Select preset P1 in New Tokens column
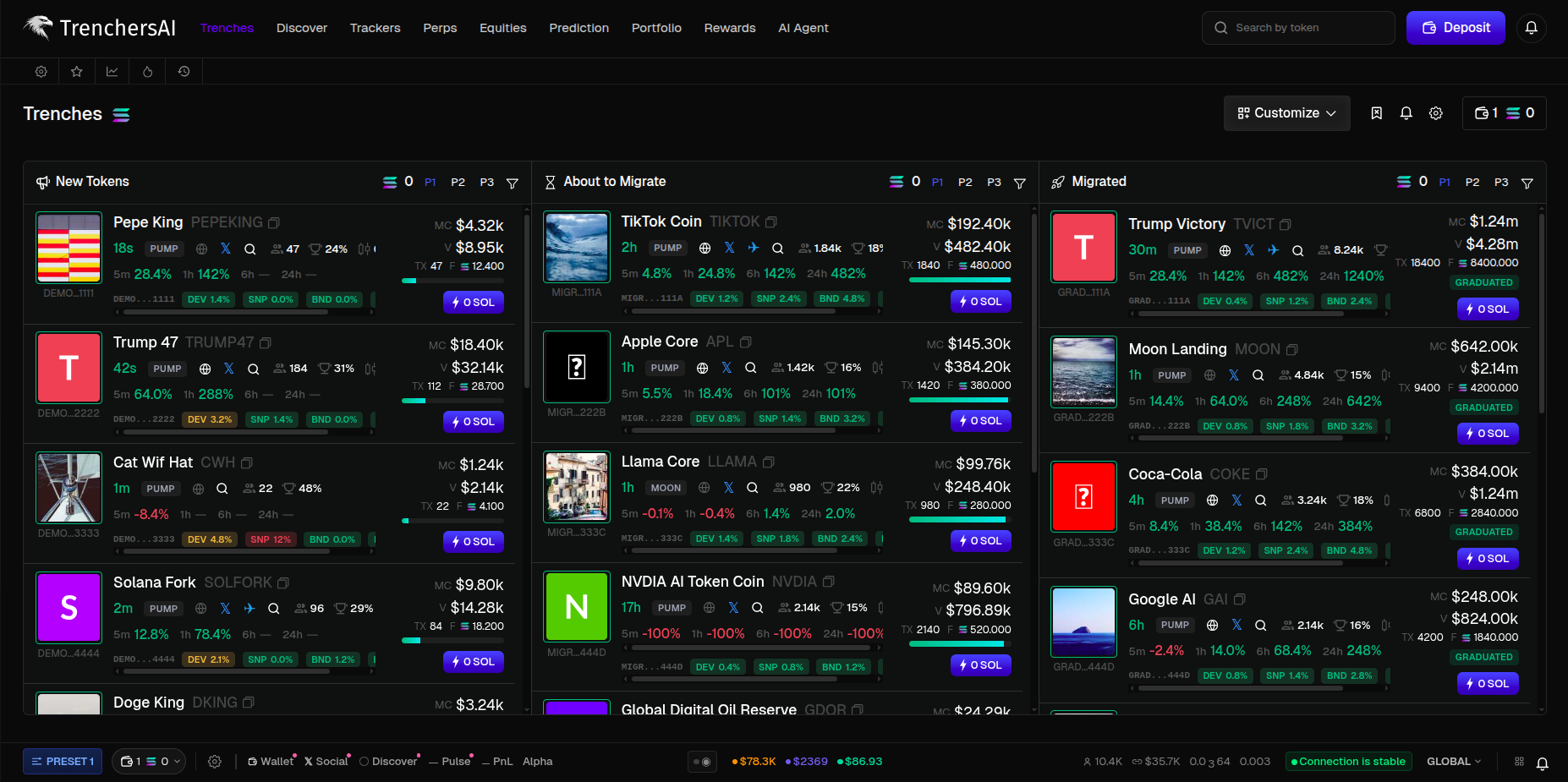Image resolution: width=1568 pixels, height=782 pixels. [x=430, y=182]
